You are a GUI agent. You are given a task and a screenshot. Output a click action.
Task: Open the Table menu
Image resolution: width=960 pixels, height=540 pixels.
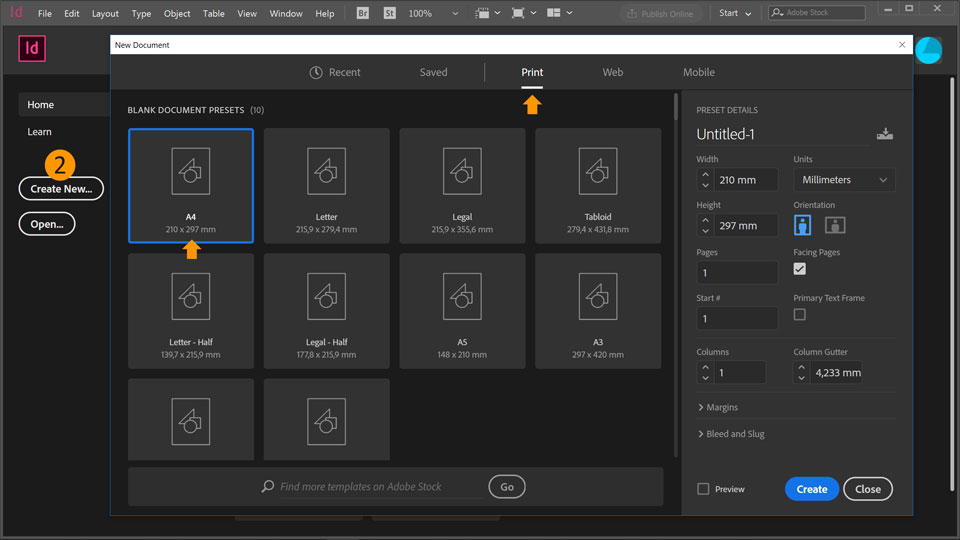(x=214, y=13)
